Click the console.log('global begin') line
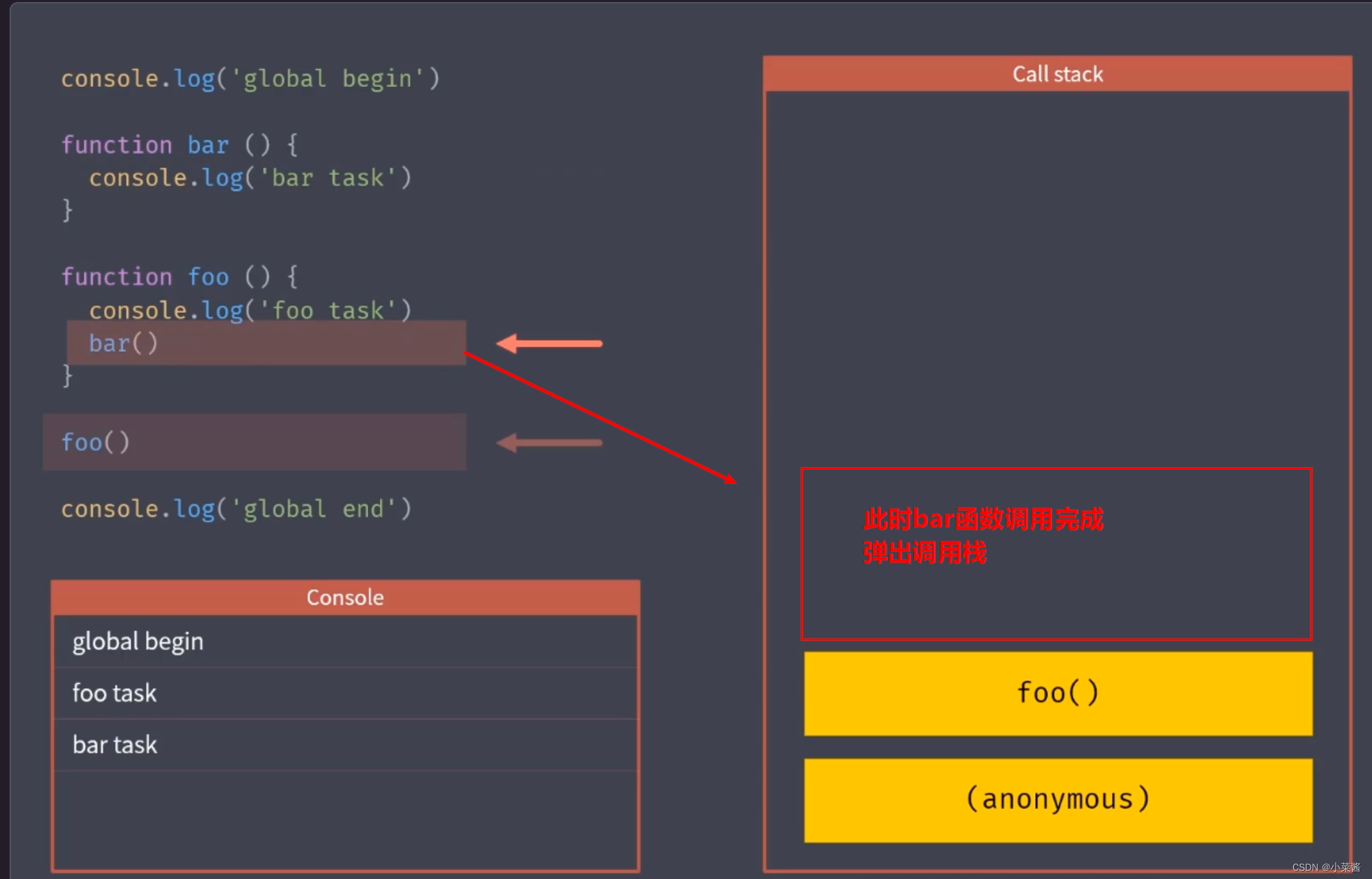Screen dimensions: 1372x879 pyautogui.click(x=250, y=79)
